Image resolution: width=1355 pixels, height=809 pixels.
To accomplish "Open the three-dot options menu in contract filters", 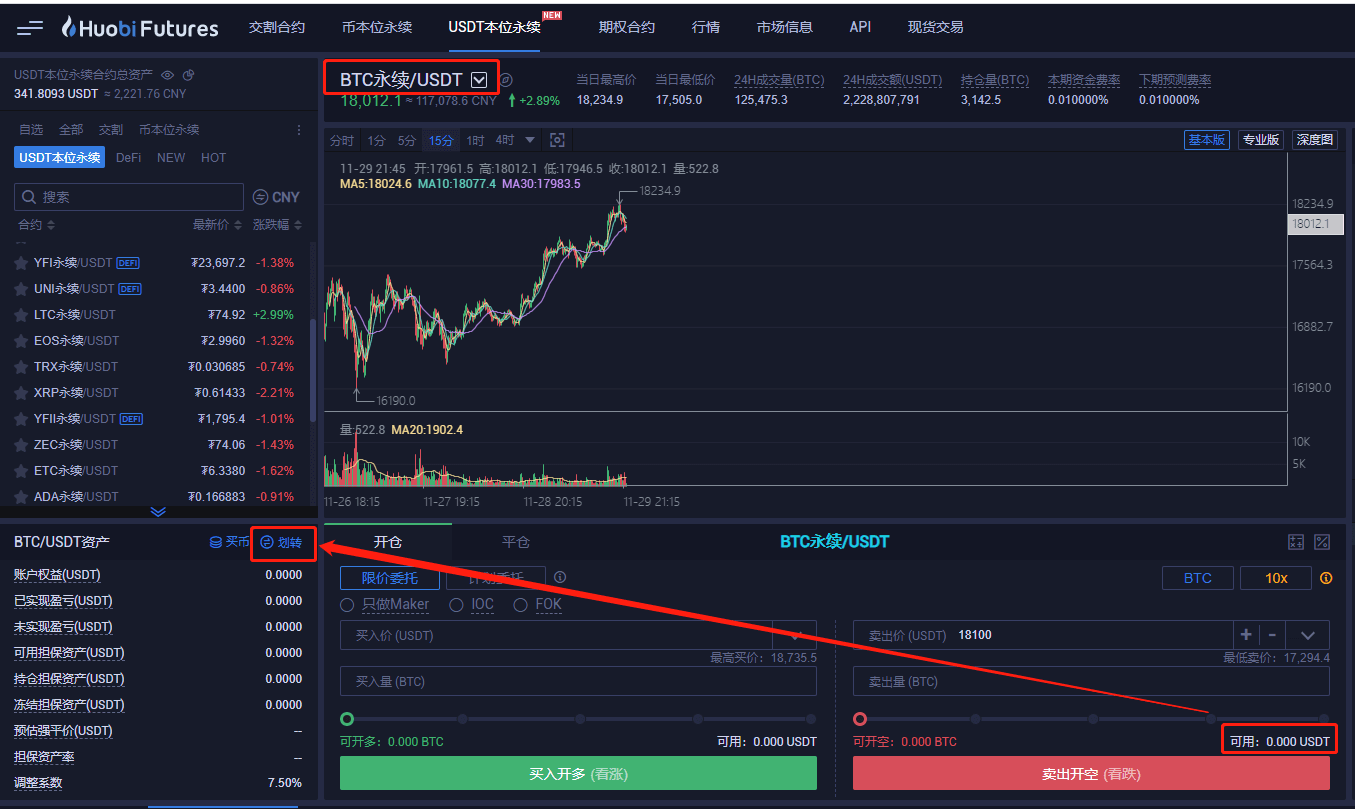I will (298, 130).
